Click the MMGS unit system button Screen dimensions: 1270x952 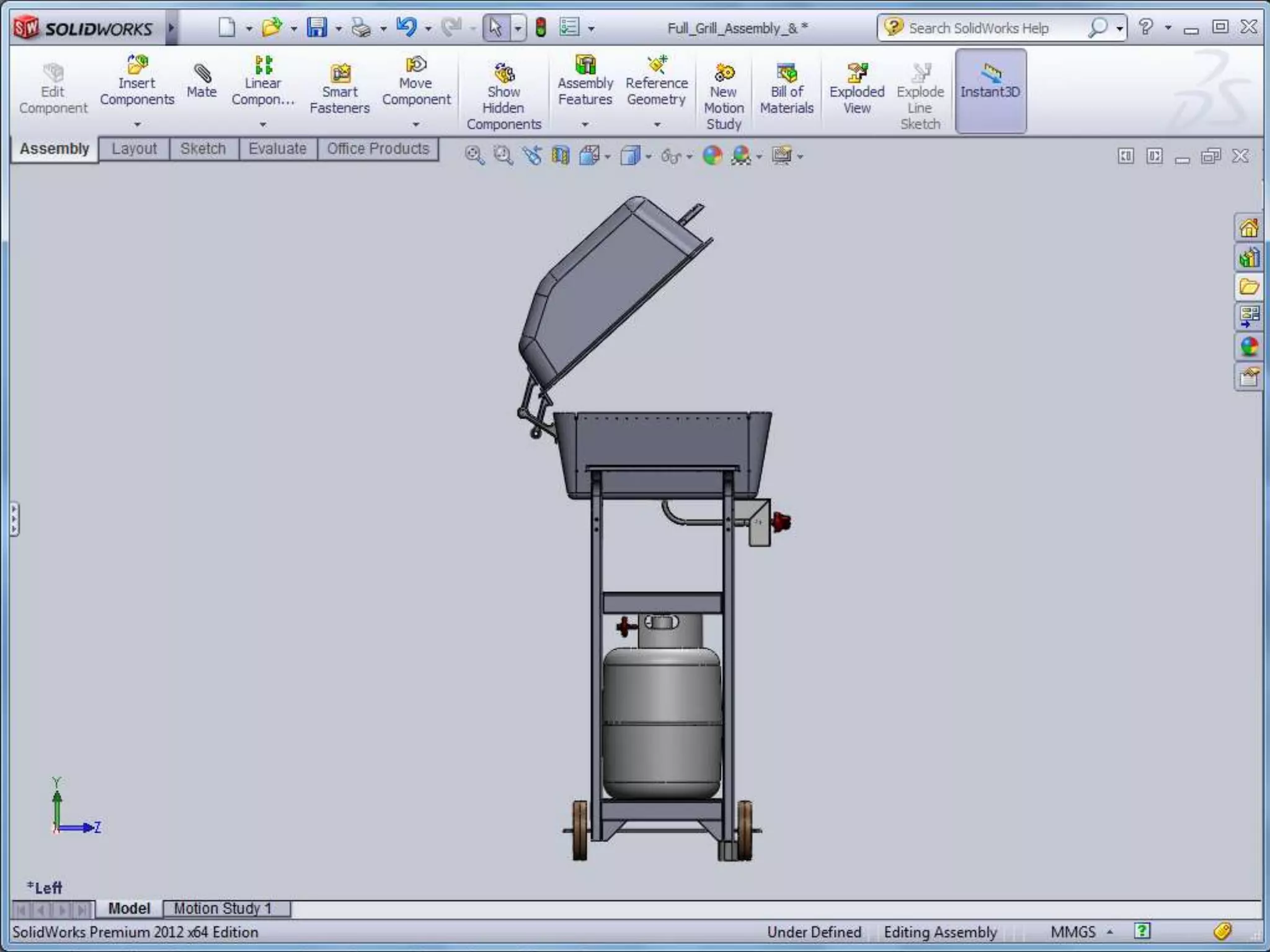1073,932
